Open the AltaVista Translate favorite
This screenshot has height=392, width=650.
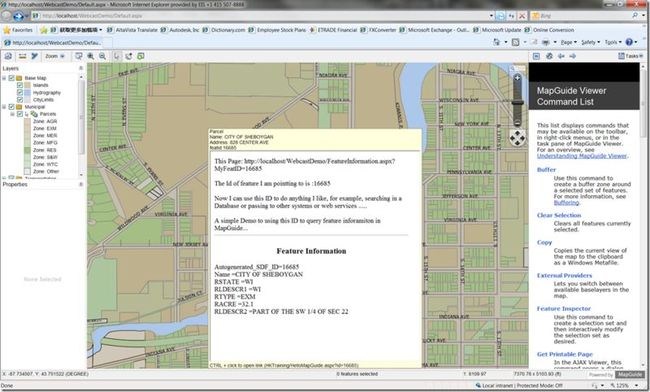pos(132,30)
